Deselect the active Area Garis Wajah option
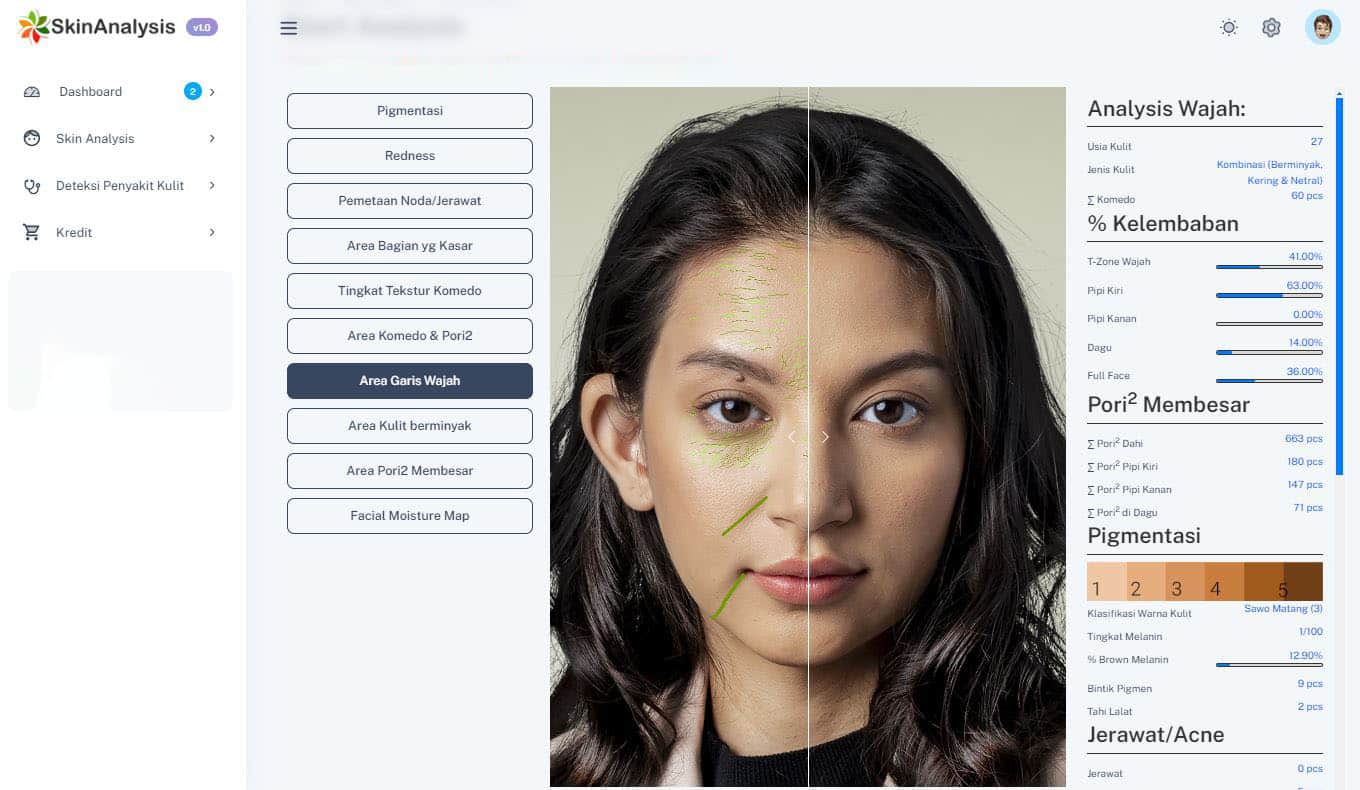 point(409,380)
